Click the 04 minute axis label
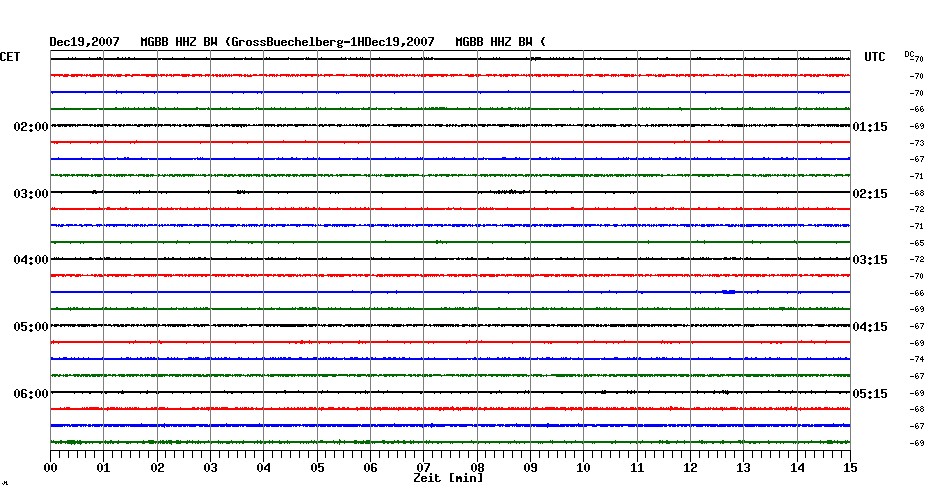 [x=264, y=468]
